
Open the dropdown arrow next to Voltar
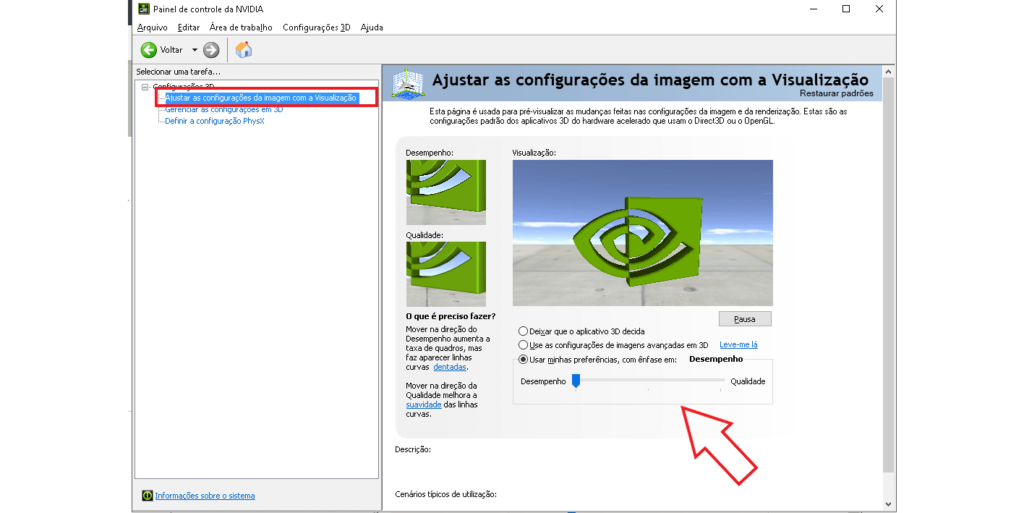(194, 50)
